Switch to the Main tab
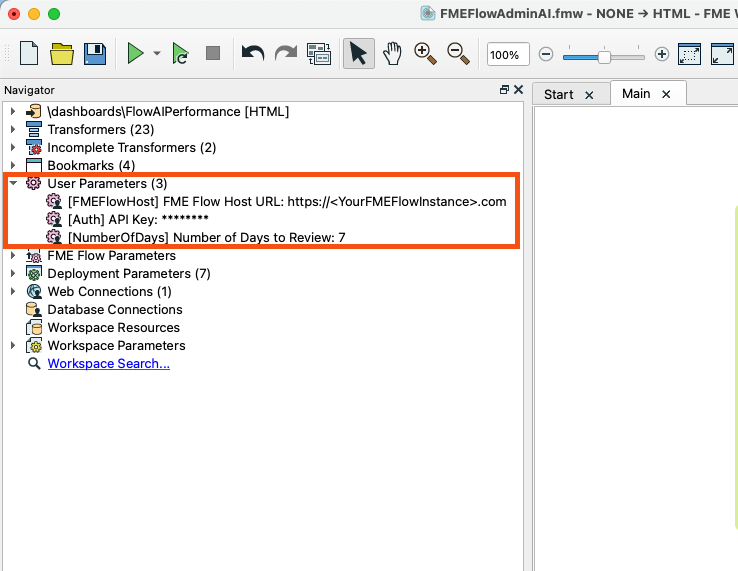738x571 pixels. click(636, 94)
